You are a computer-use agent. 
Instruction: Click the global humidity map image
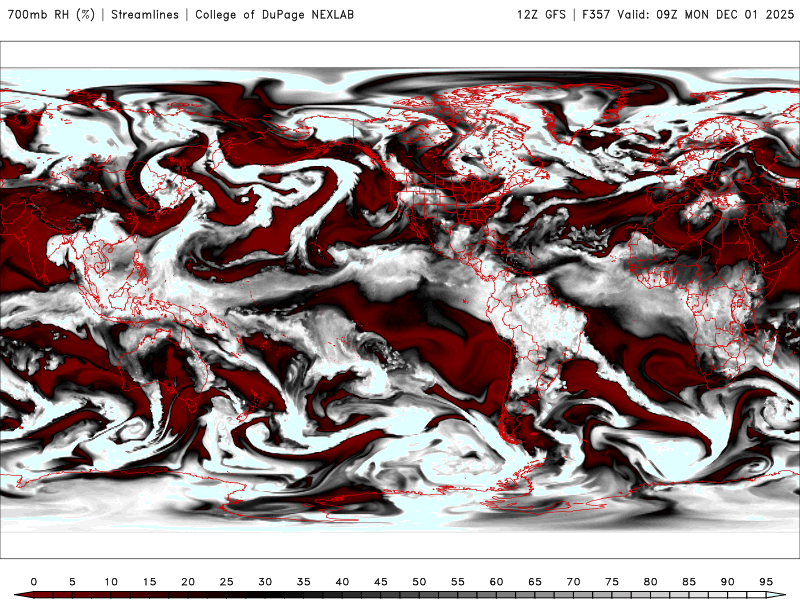point(400,299)
